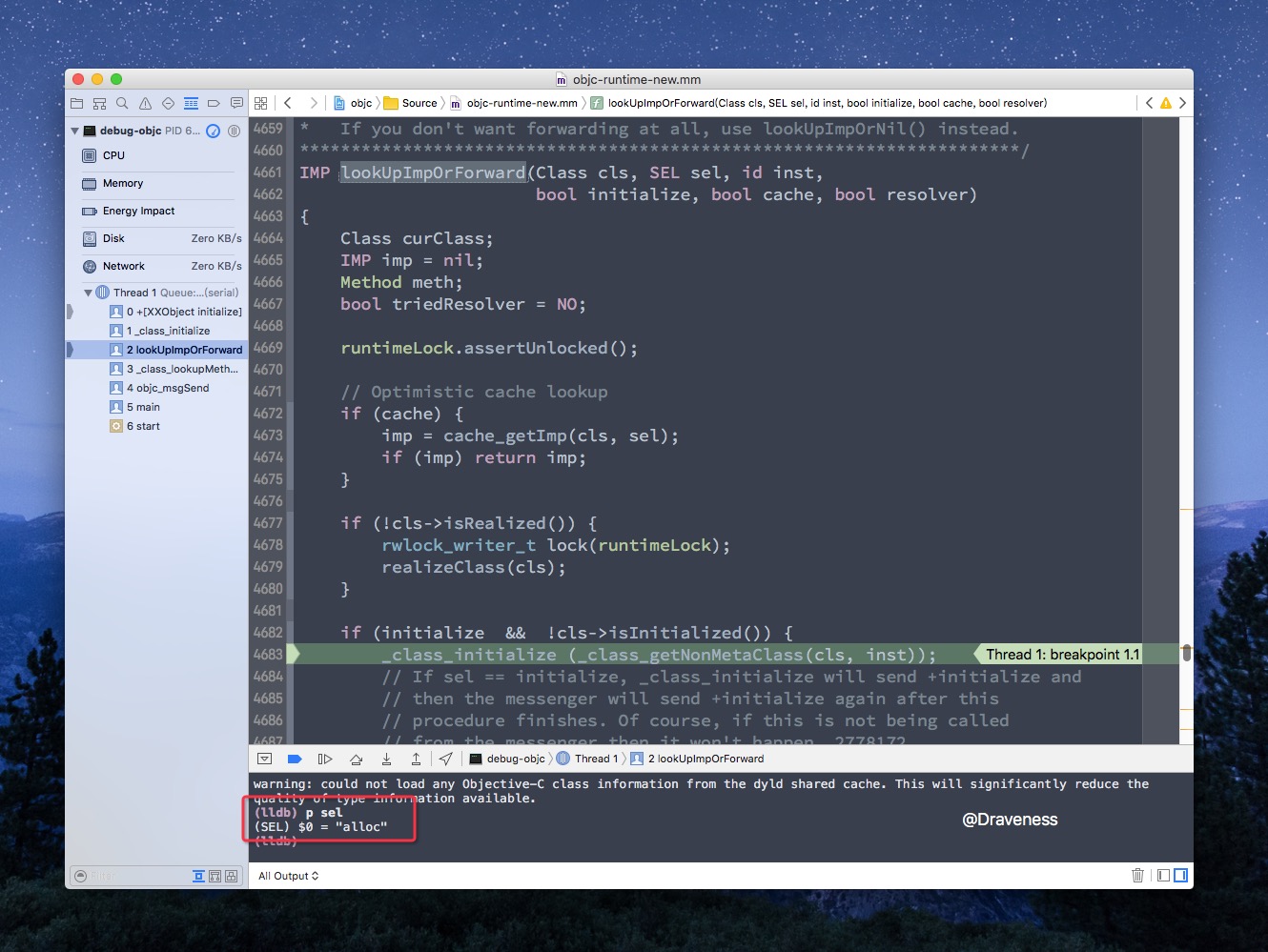Step out of the current function
Image resolution: width=1268 pixels, height=952 pixels.
(x=416, y=759)
